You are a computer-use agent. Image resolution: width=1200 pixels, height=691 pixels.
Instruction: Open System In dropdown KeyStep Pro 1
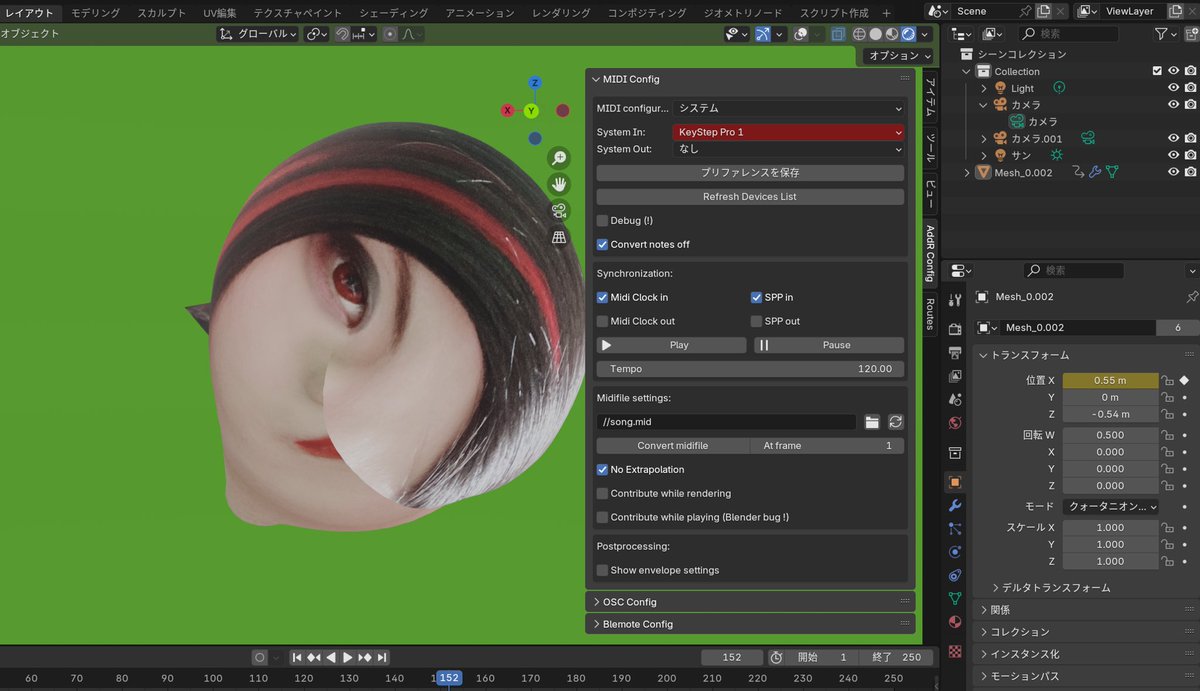789,132
